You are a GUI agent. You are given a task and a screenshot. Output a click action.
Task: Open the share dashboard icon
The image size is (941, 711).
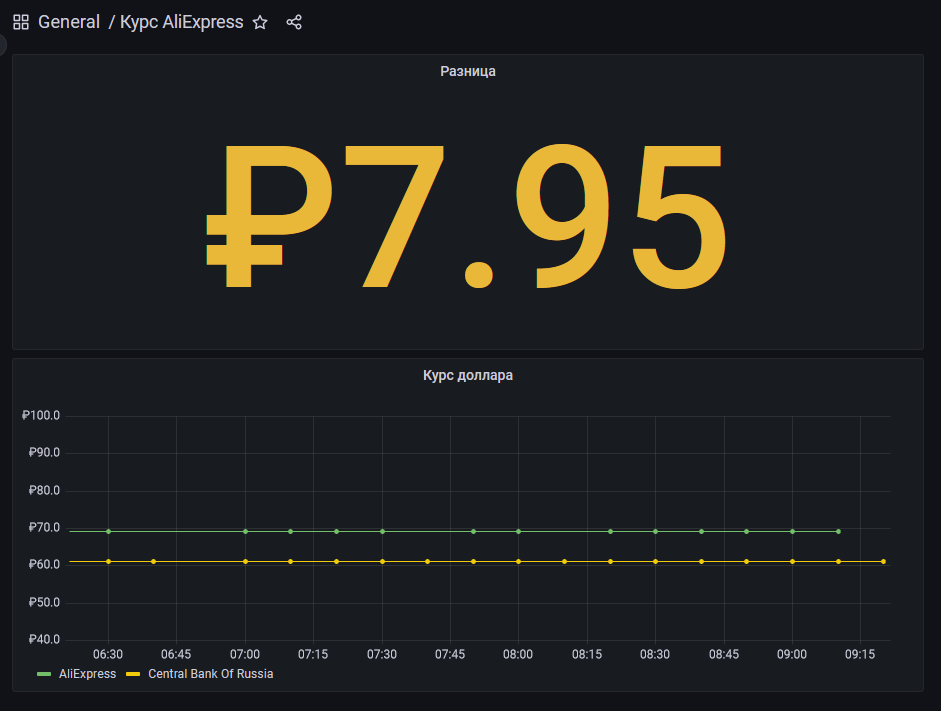pos(294,22)
